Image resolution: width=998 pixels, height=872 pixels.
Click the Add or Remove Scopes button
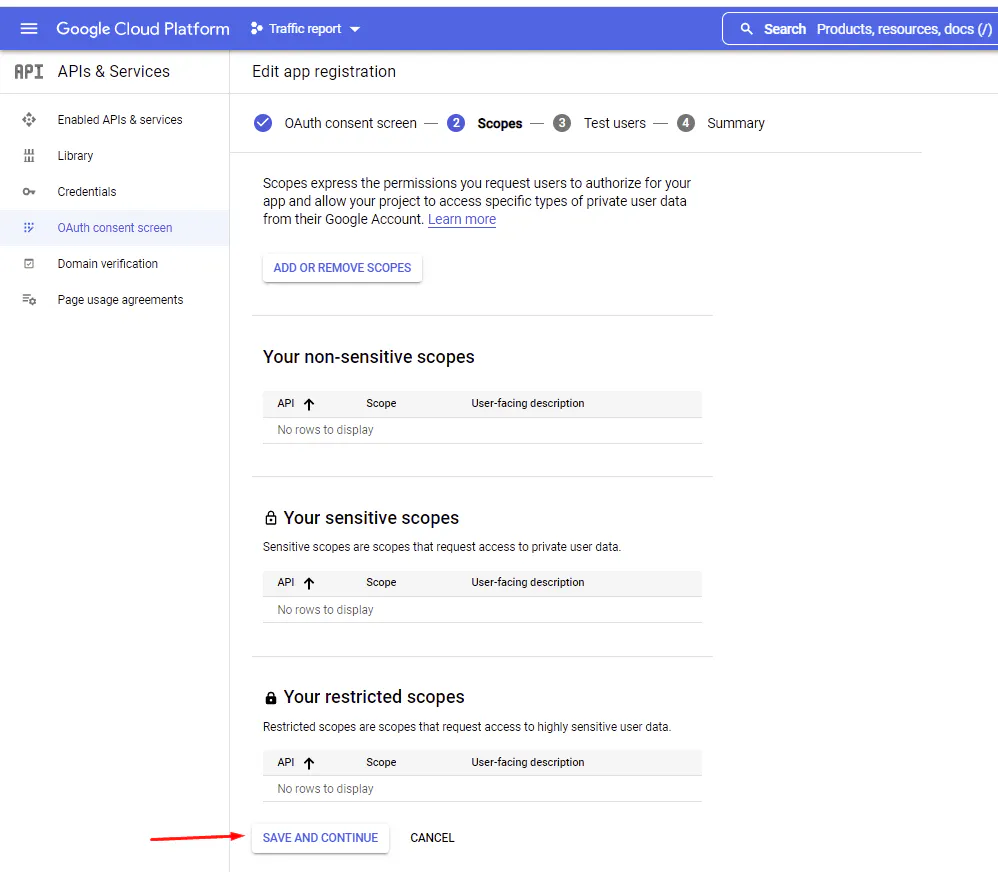(342, 268)
